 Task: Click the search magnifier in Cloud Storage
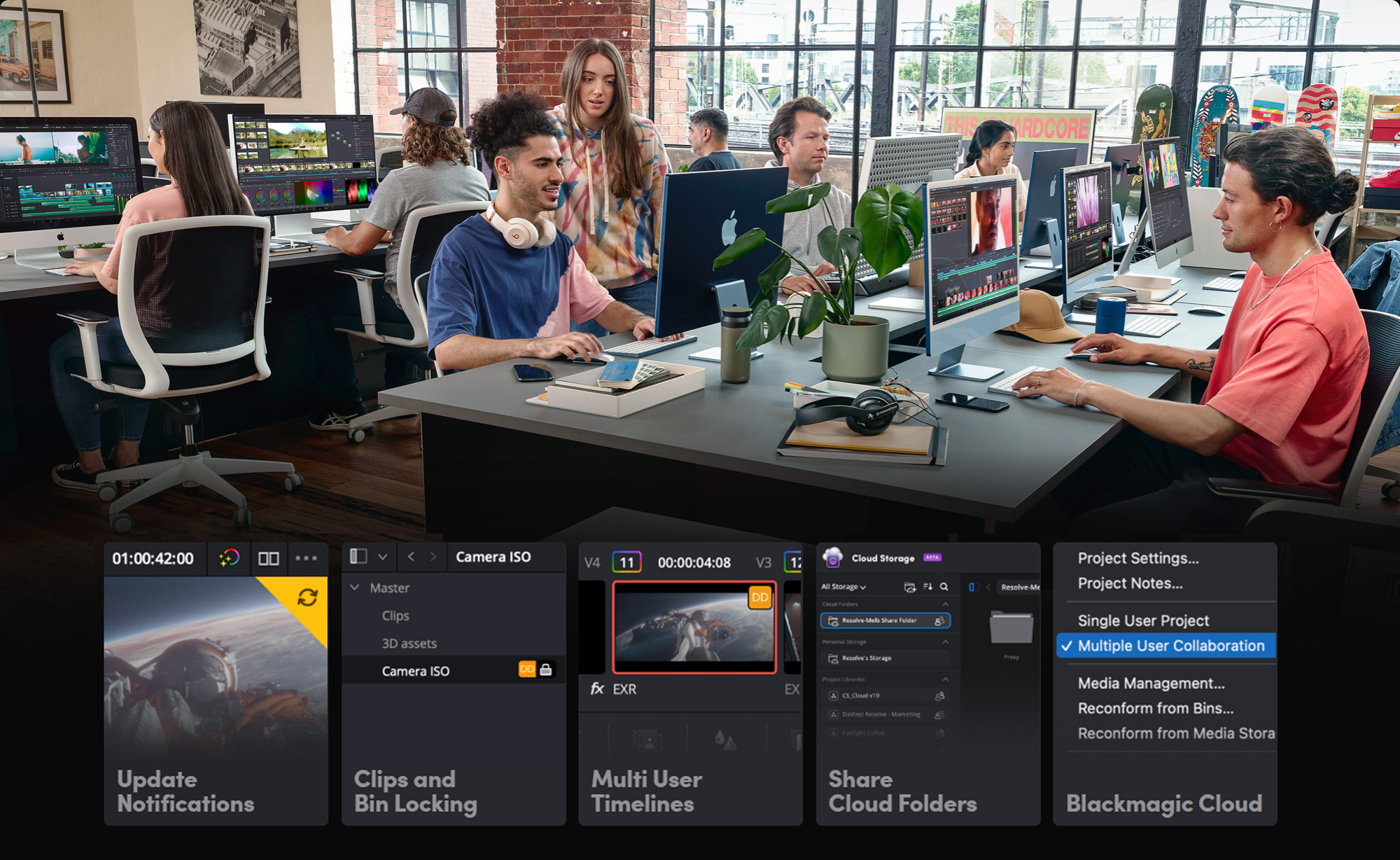coord(944,587)
